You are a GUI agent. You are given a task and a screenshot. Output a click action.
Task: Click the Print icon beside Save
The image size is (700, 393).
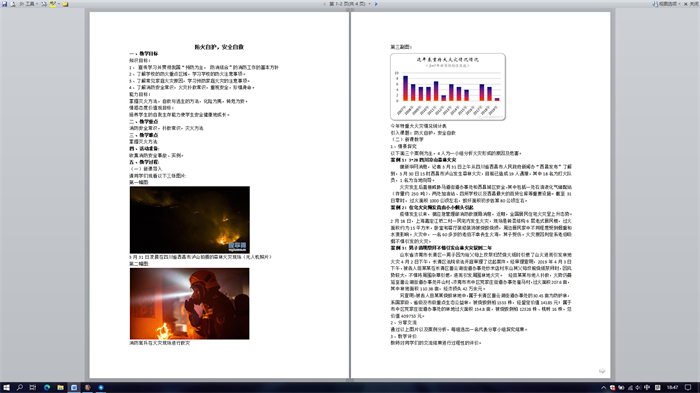[13, 4]
